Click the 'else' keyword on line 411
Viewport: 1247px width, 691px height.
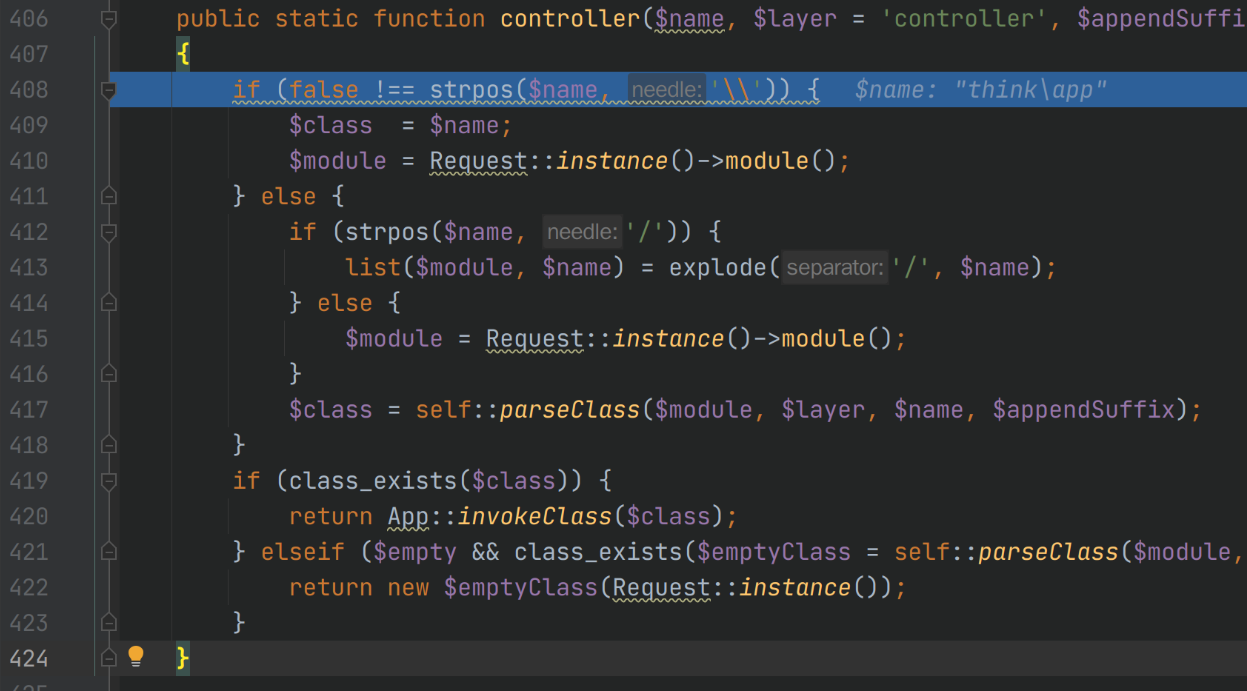click(x=289, y=196)
